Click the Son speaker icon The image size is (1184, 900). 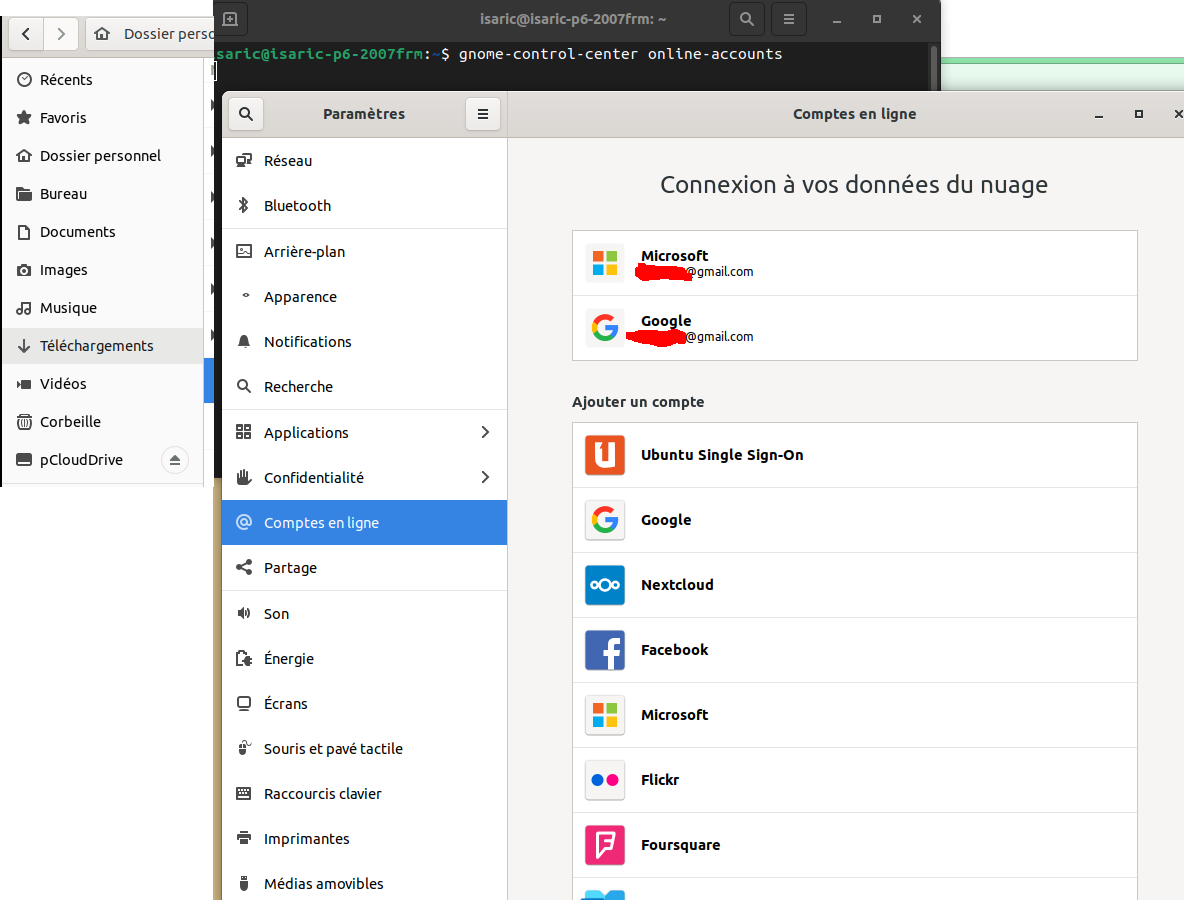[x=243, y=613]
